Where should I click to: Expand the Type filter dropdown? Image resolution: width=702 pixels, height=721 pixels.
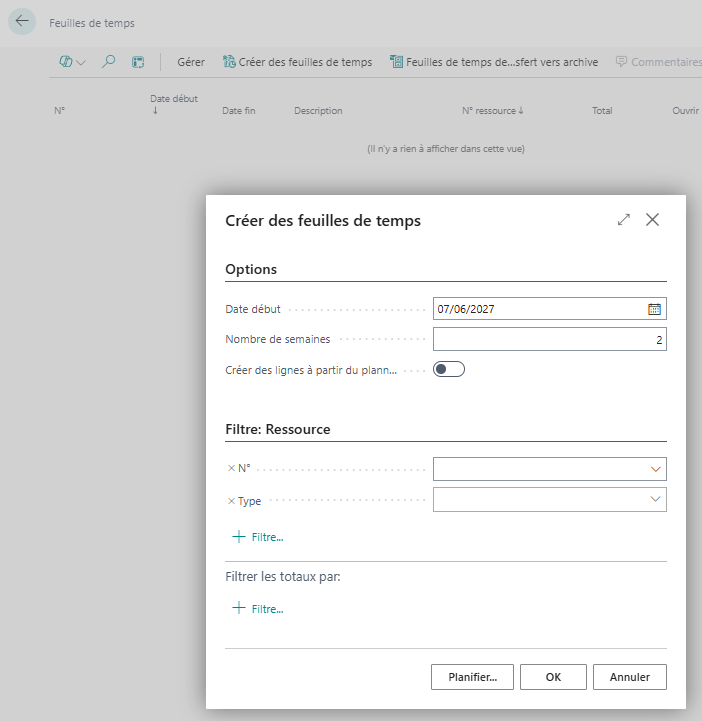(x=655, y=499)
